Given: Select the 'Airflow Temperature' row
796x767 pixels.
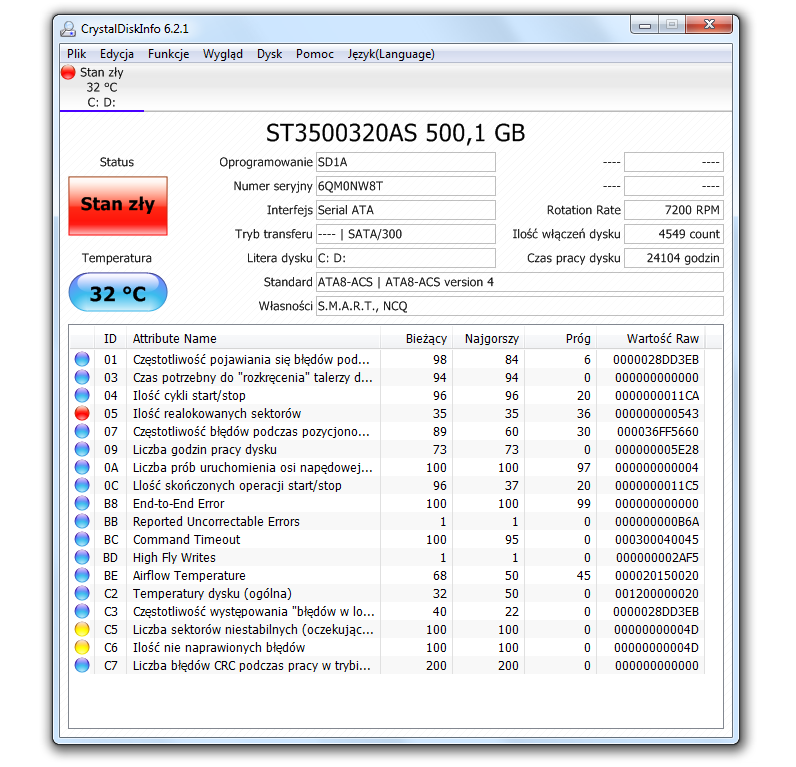Looking at the screenshot, I should point(388,576).
